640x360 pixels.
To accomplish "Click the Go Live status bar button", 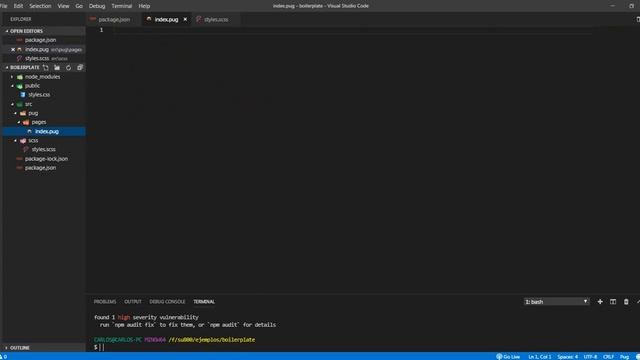I will (508, 357).
